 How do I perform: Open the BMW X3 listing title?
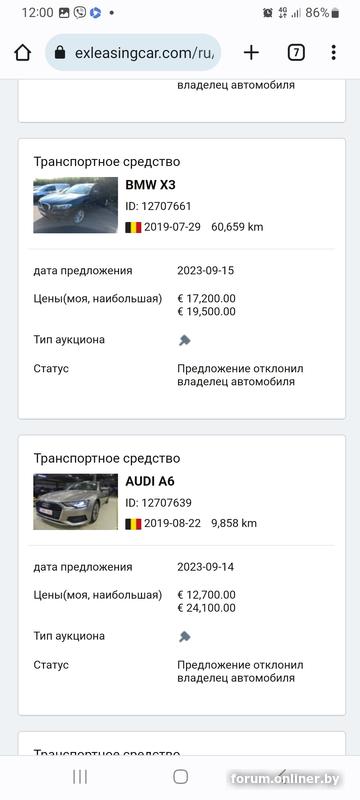pyautogui.click(x=150, y=185)
